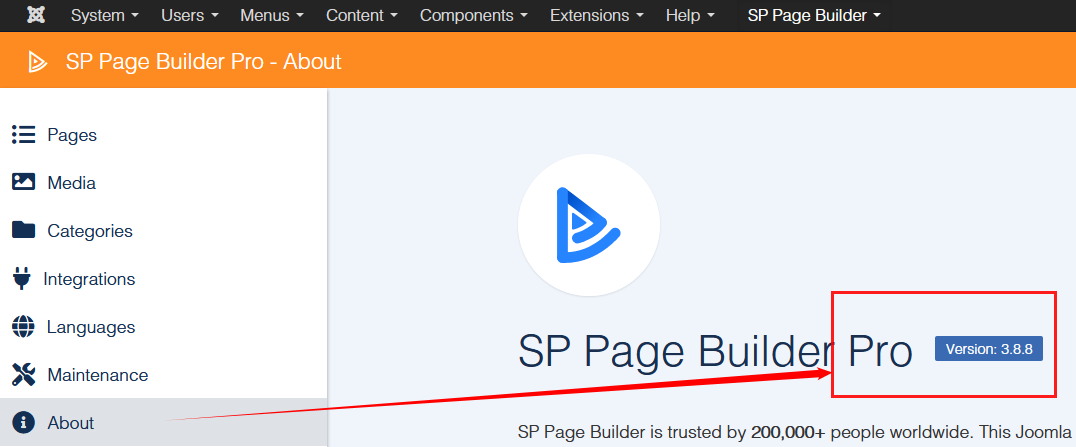Click the SP Page Builder Pro heading

(715, 352)
